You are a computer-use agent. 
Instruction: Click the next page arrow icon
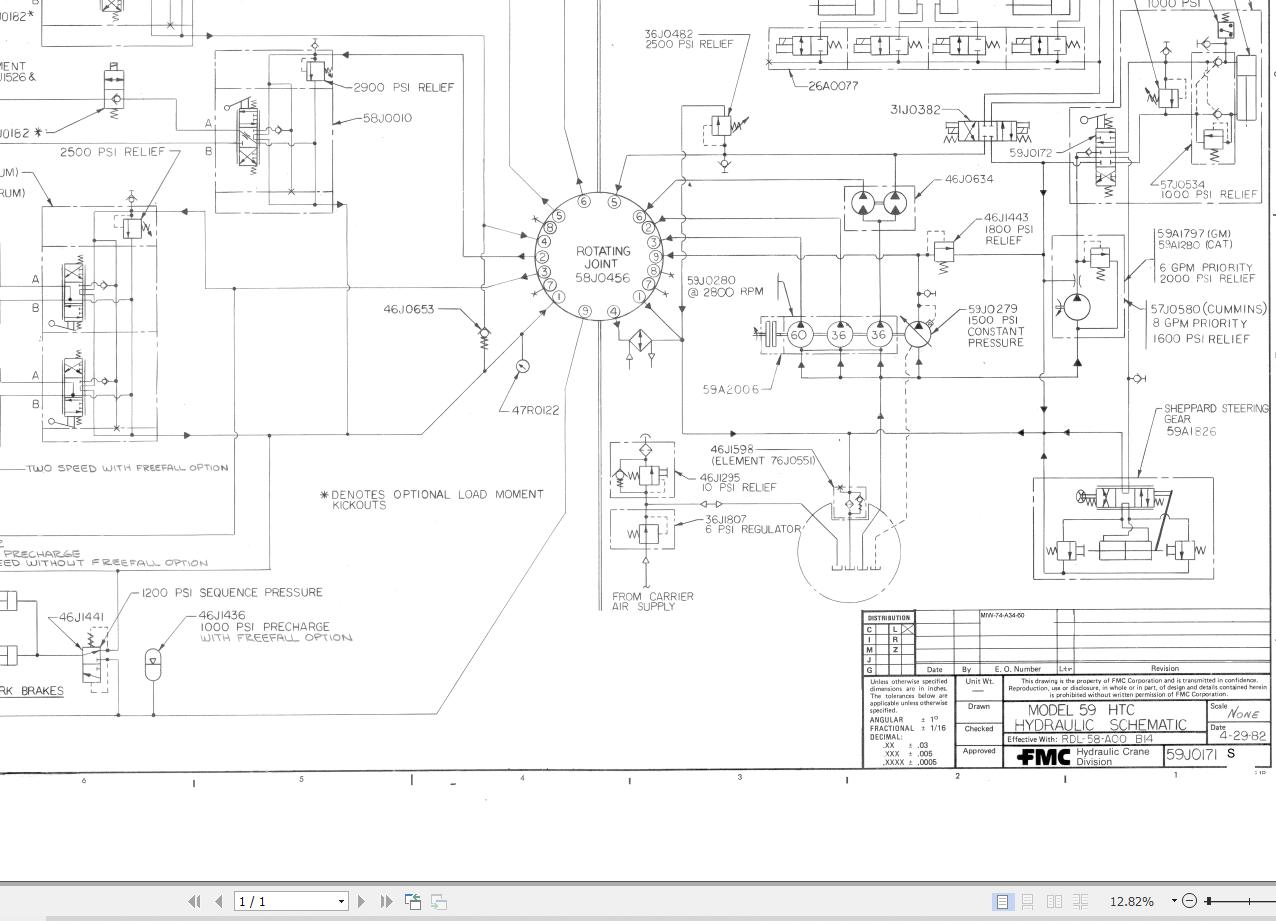pos(361,901)
